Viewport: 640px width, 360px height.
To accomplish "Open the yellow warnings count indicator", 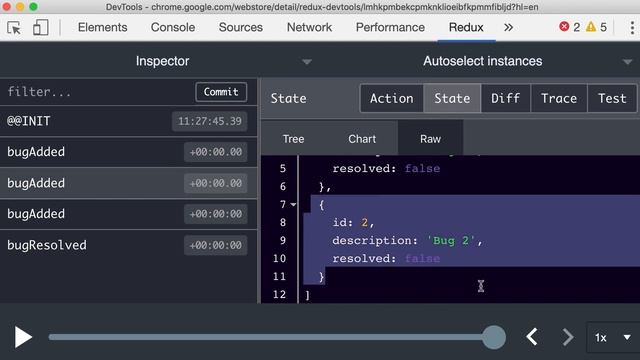I will [x=596, y=27].
